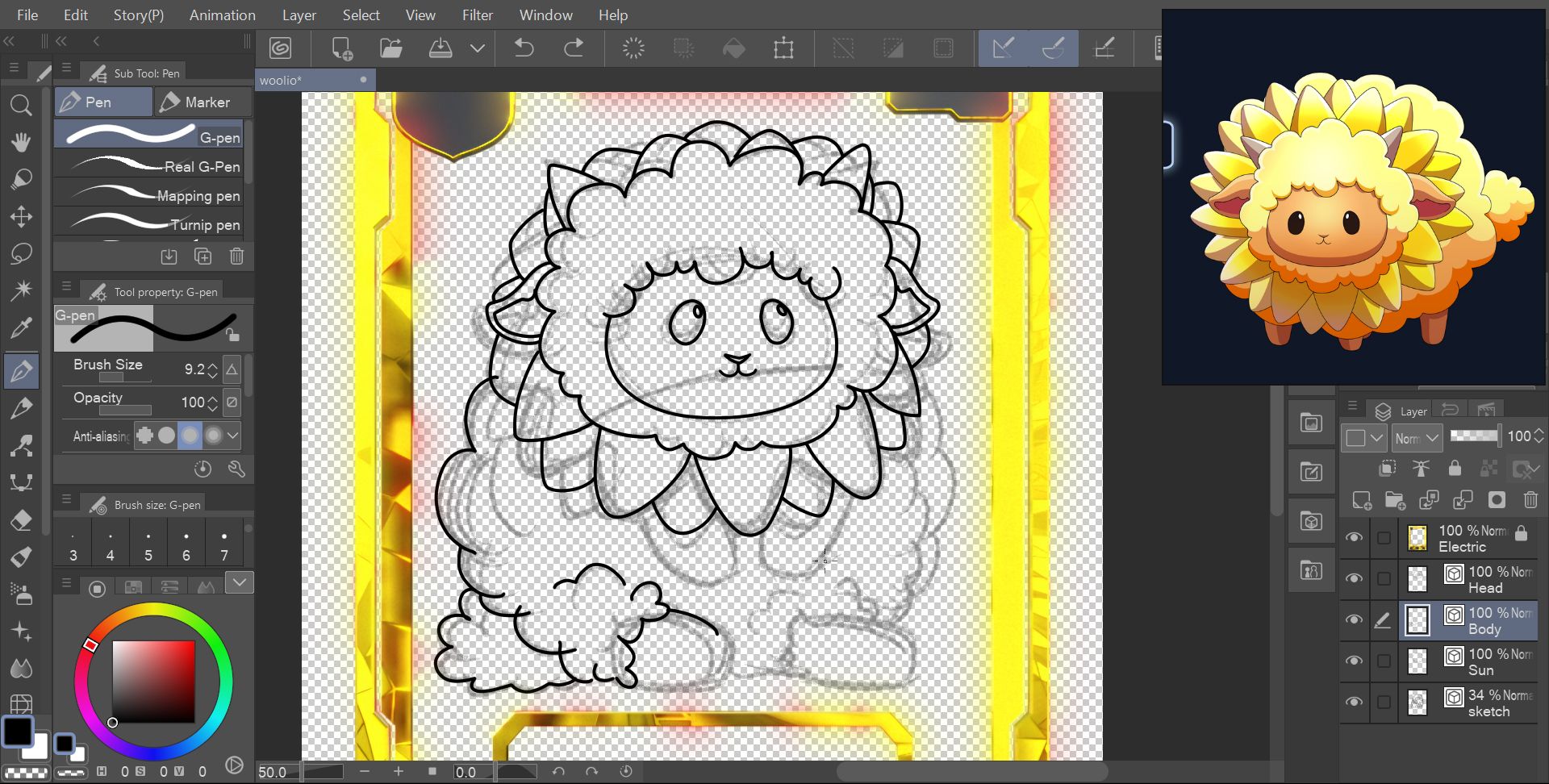Toggle visibility of Body layer

point(1355,620)
